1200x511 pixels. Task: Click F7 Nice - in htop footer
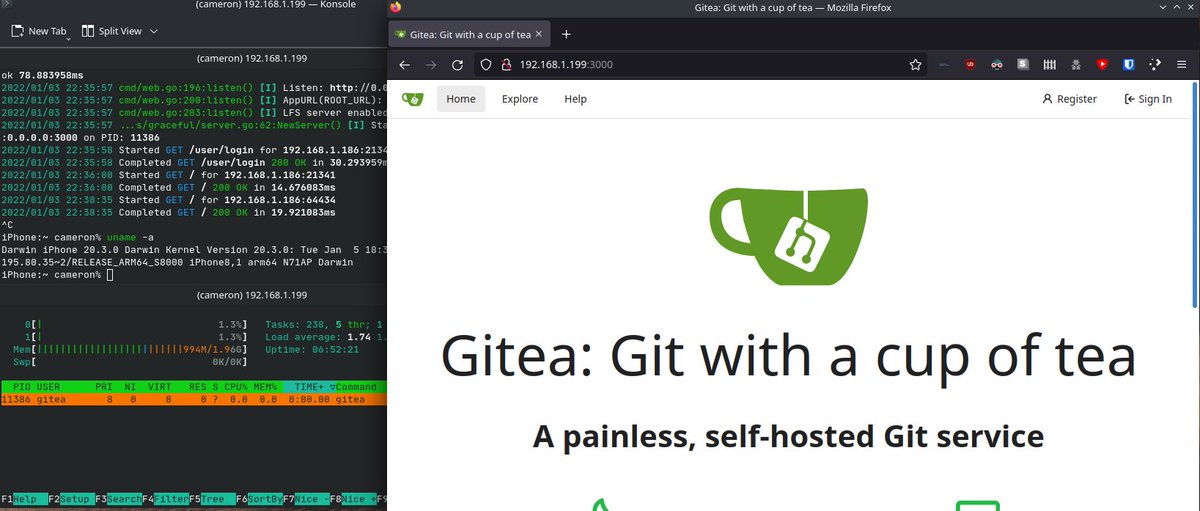(x=305, y=498)
